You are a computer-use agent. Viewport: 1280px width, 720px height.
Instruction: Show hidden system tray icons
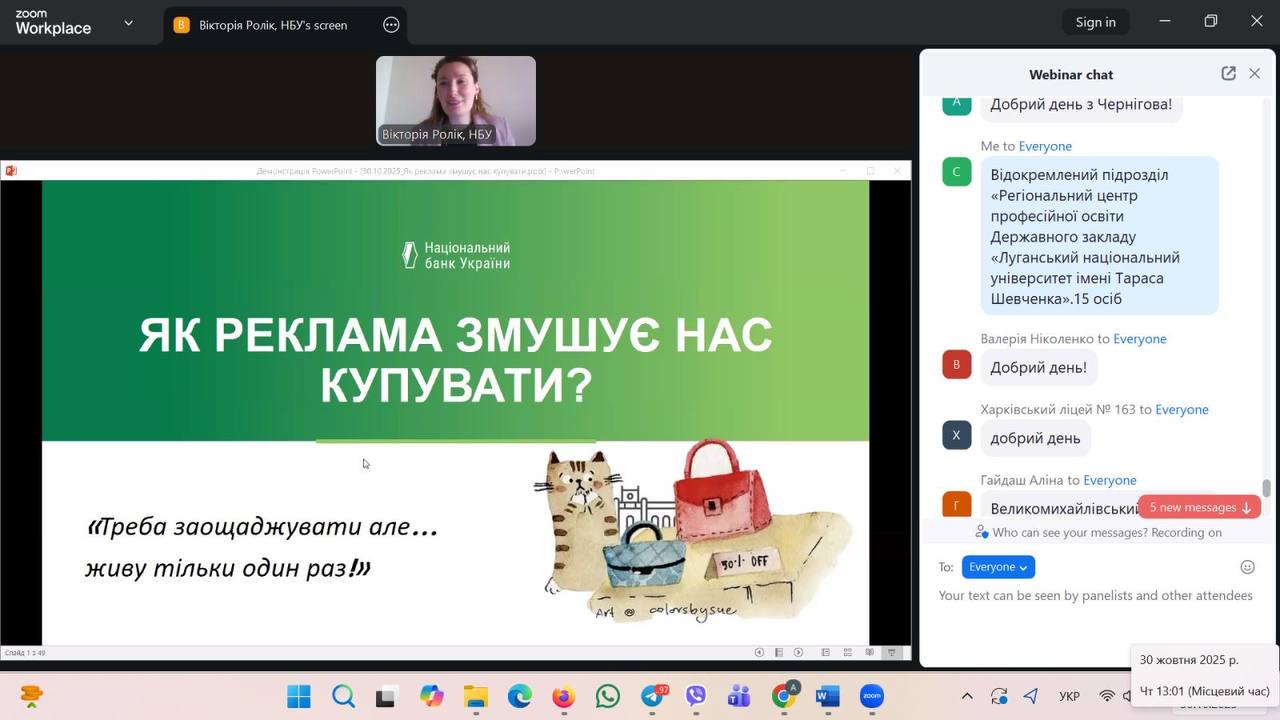[966, 696]
